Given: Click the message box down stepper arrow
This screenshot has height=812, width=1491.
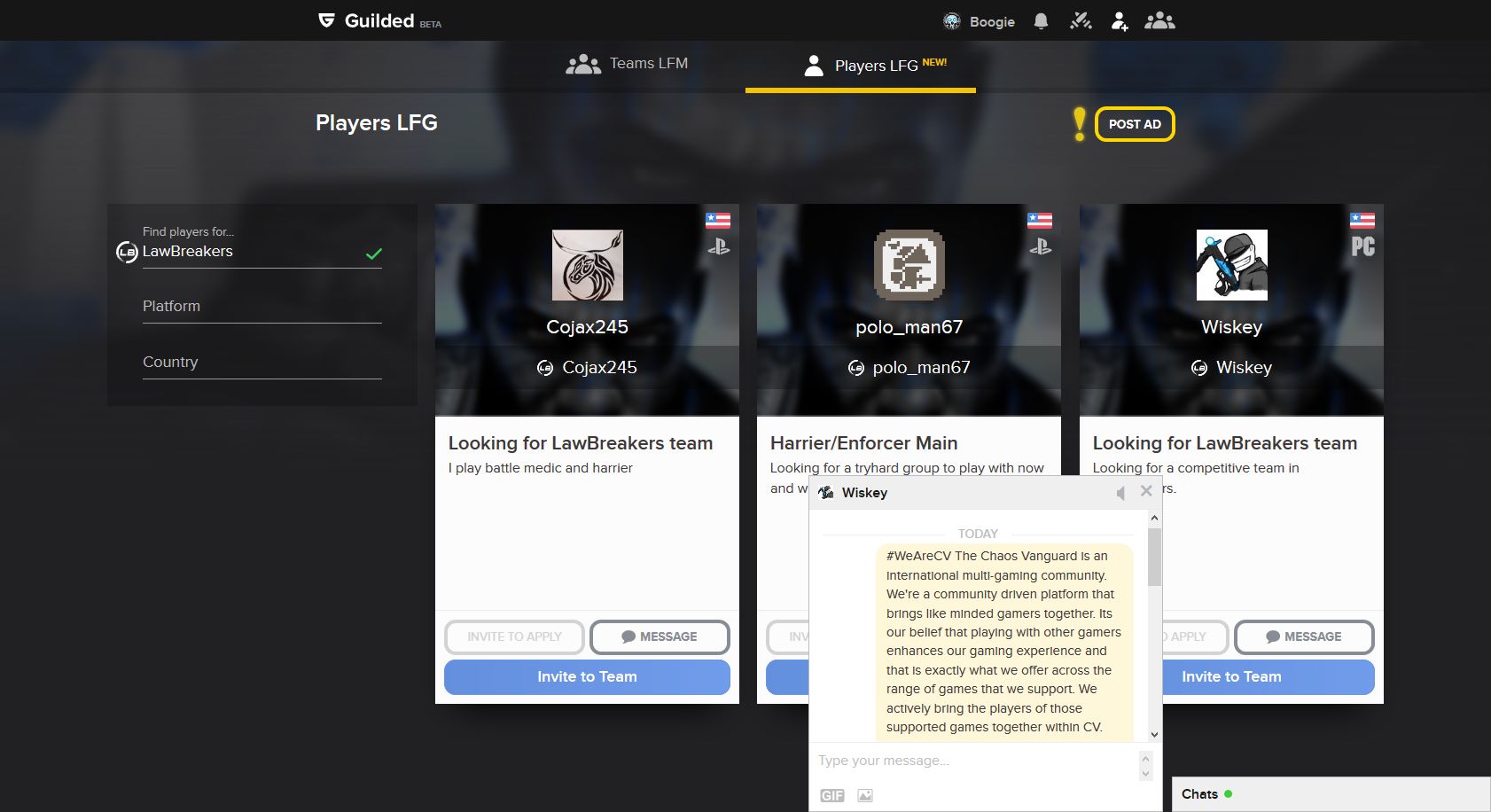Looking at the screenshot, I should click(x=1145, y=773).
